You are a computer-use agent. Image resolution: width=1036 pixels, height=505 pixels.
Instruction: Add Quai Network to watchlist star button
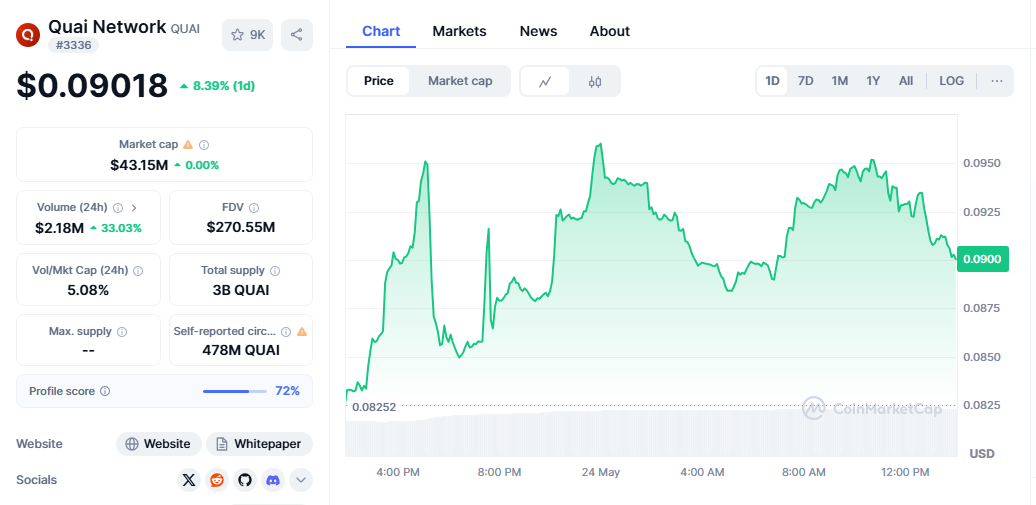(x=248, y=35)
